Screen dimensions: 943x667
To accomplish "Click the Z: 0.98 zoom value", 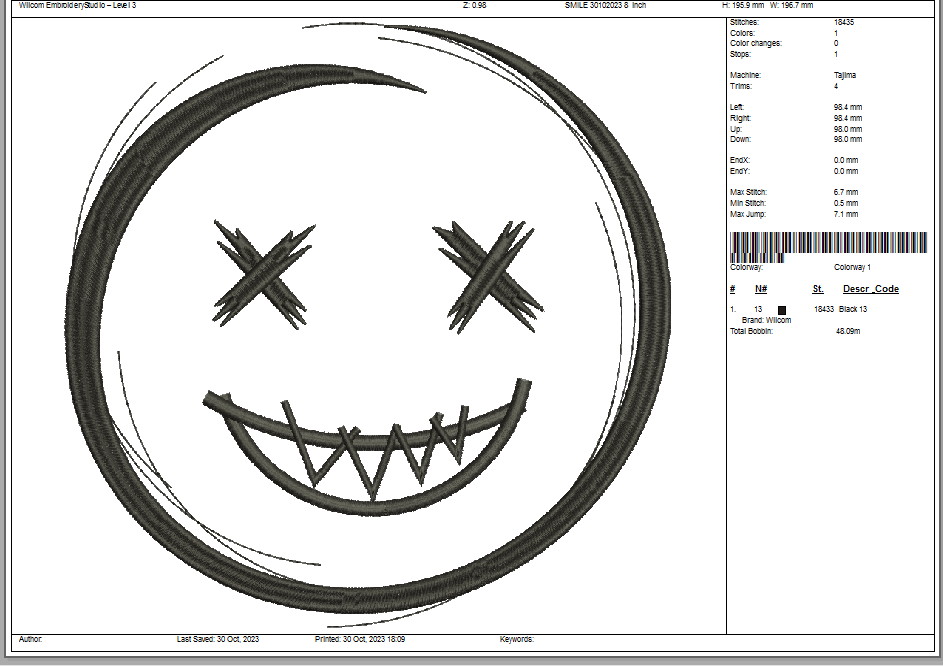I will click(475, 5).
